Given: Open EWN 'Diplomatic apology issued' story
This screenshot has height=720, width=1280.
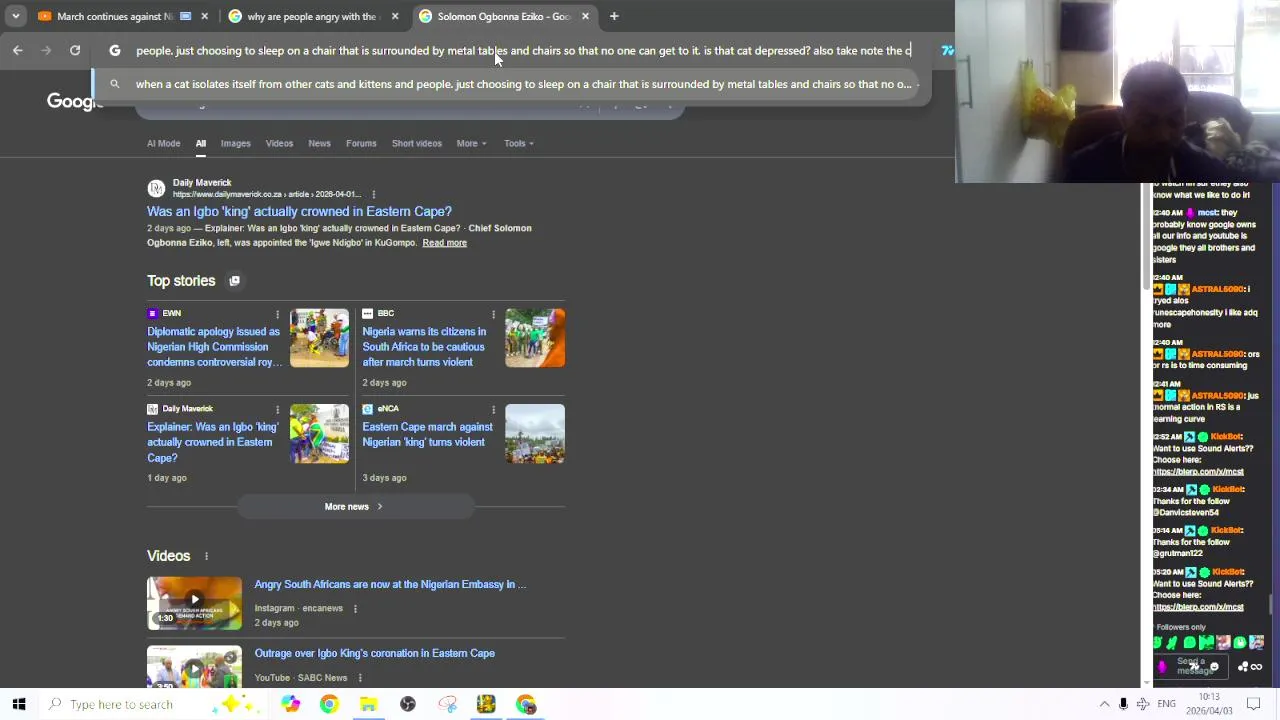Looking at the screenshot, I should click(213, 347).
